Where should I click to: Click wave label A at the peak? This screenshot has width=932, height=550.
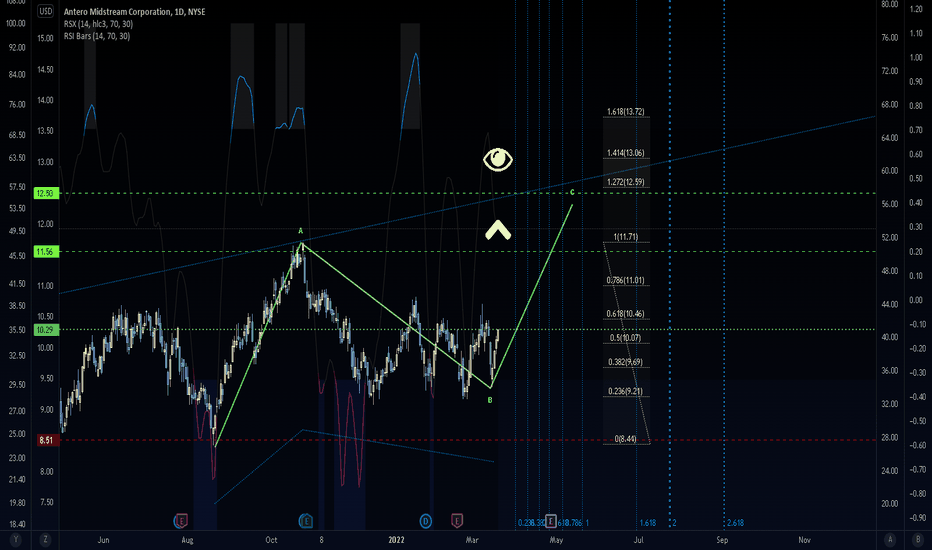[301, 231]
